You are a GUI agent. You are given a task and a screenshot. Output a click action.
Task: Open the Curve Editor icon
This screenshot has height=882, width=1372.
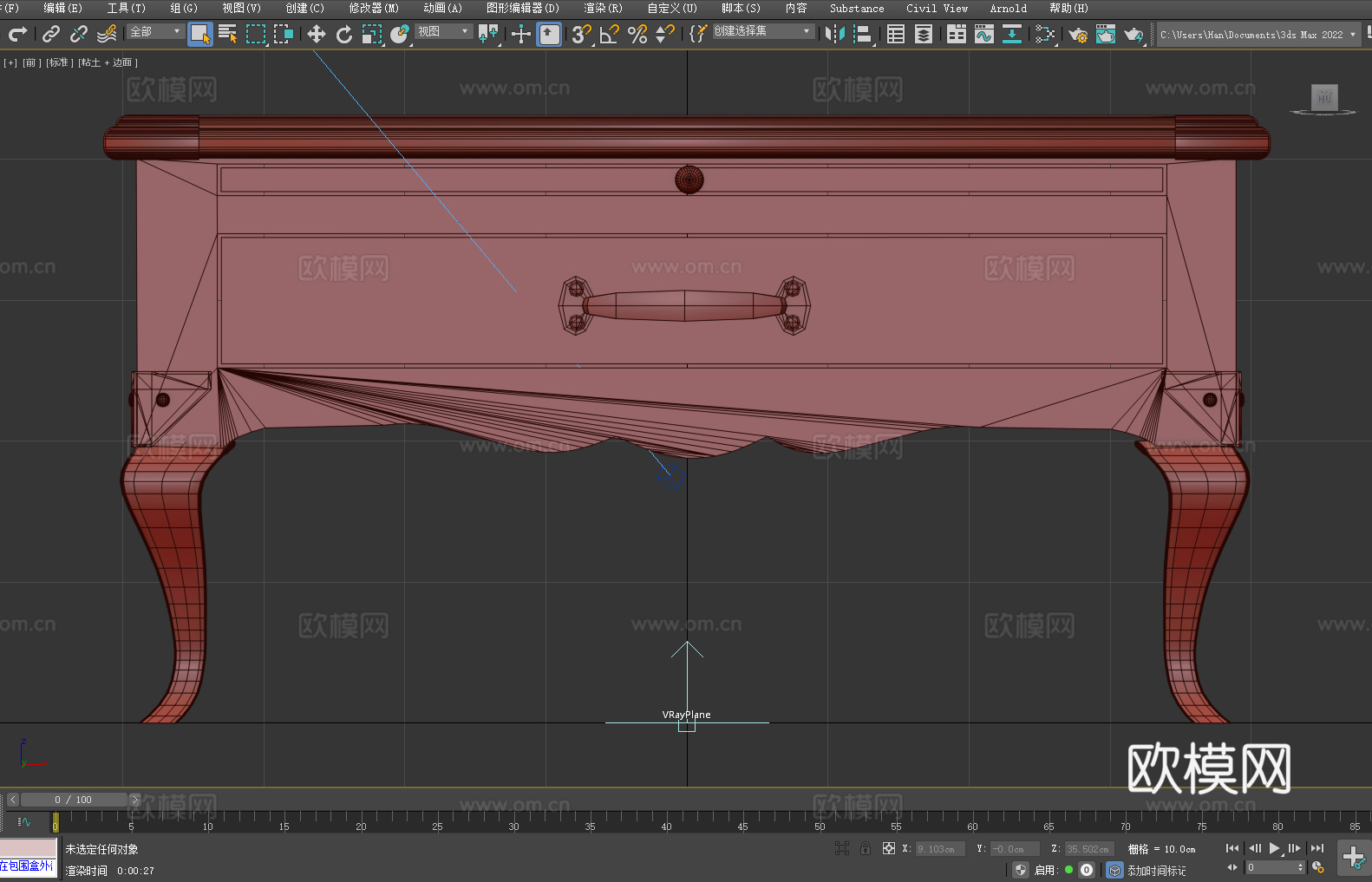click(x=984, y=34)
